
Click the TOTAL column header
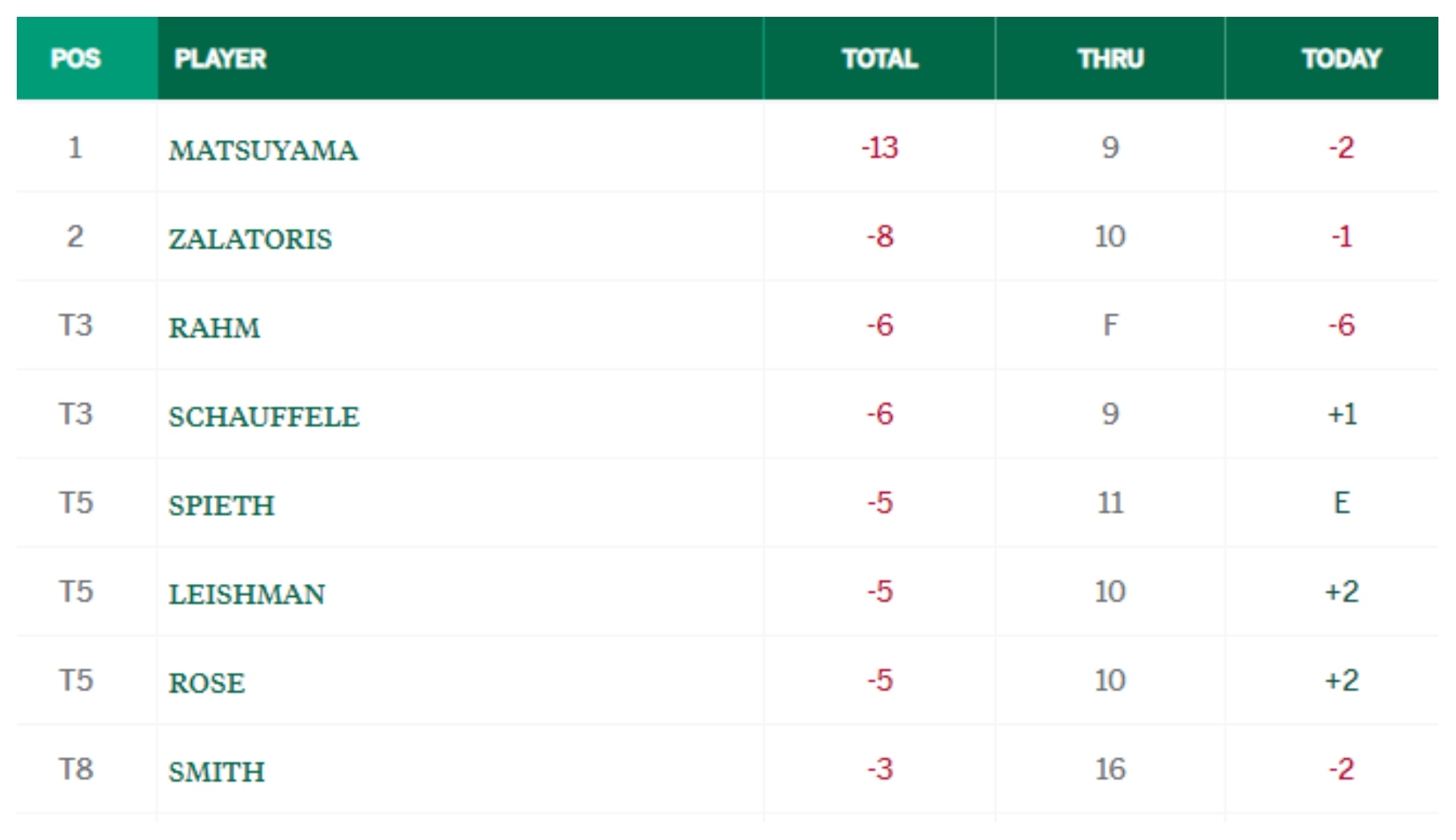pos(879,58)
